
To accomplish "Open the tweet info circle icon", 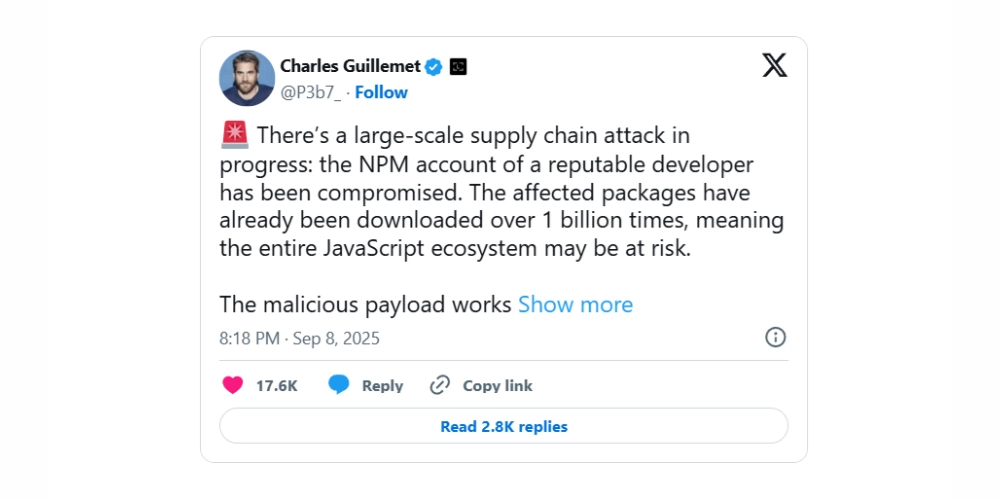I will point(775,337).
